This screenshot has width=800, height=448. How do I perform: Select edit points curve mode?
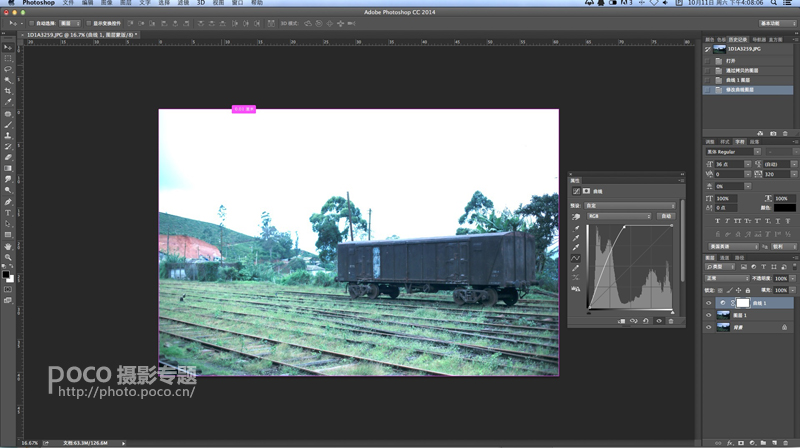coord(576,258)
